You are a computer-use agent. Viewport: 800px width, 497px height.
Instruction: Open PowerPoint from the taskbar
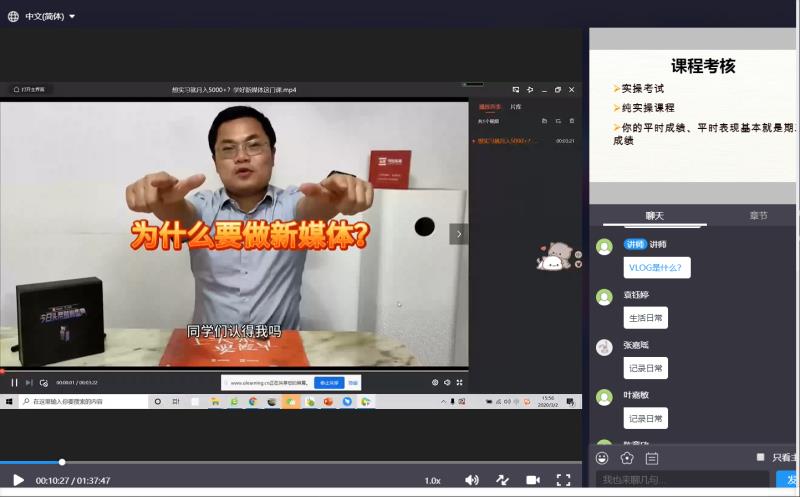click(328, 402)
